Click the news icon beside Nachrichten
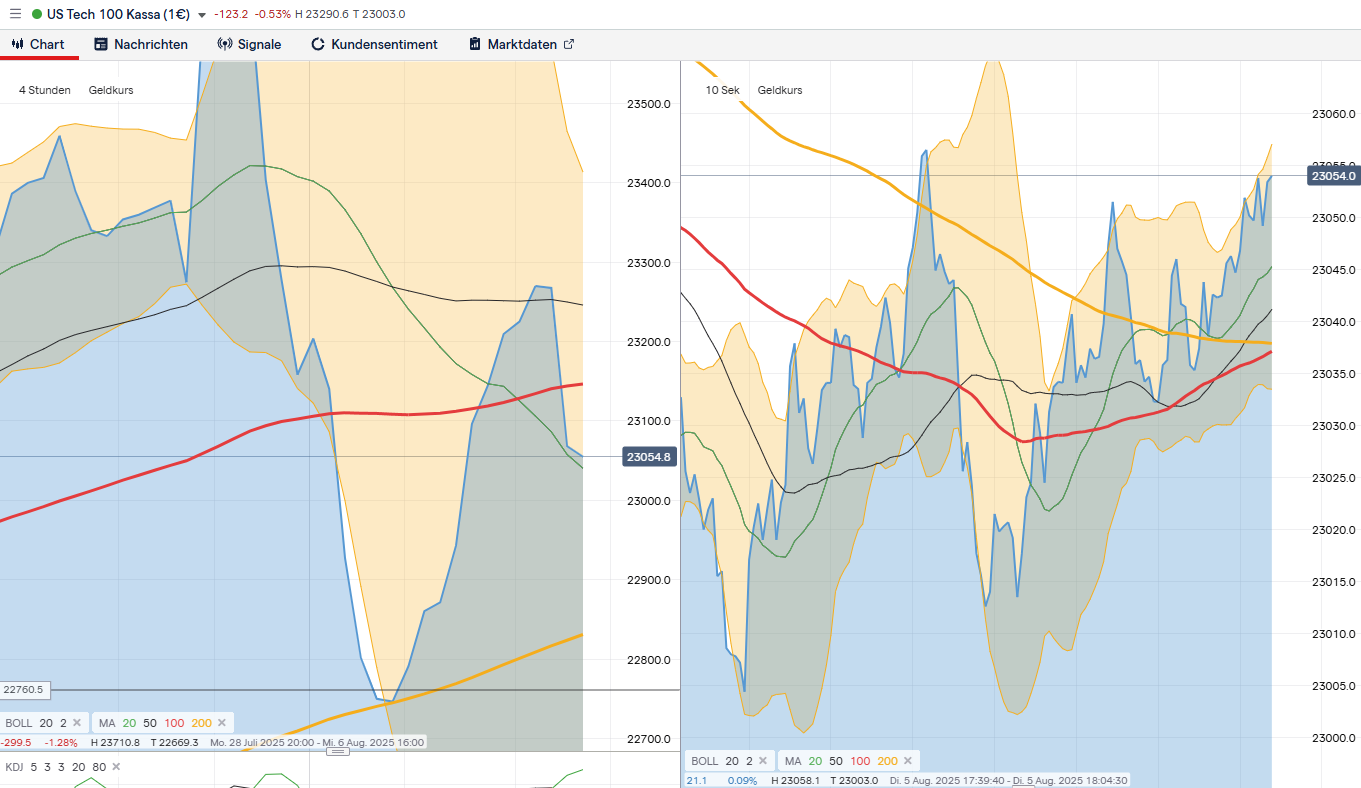 click(100, 44)
